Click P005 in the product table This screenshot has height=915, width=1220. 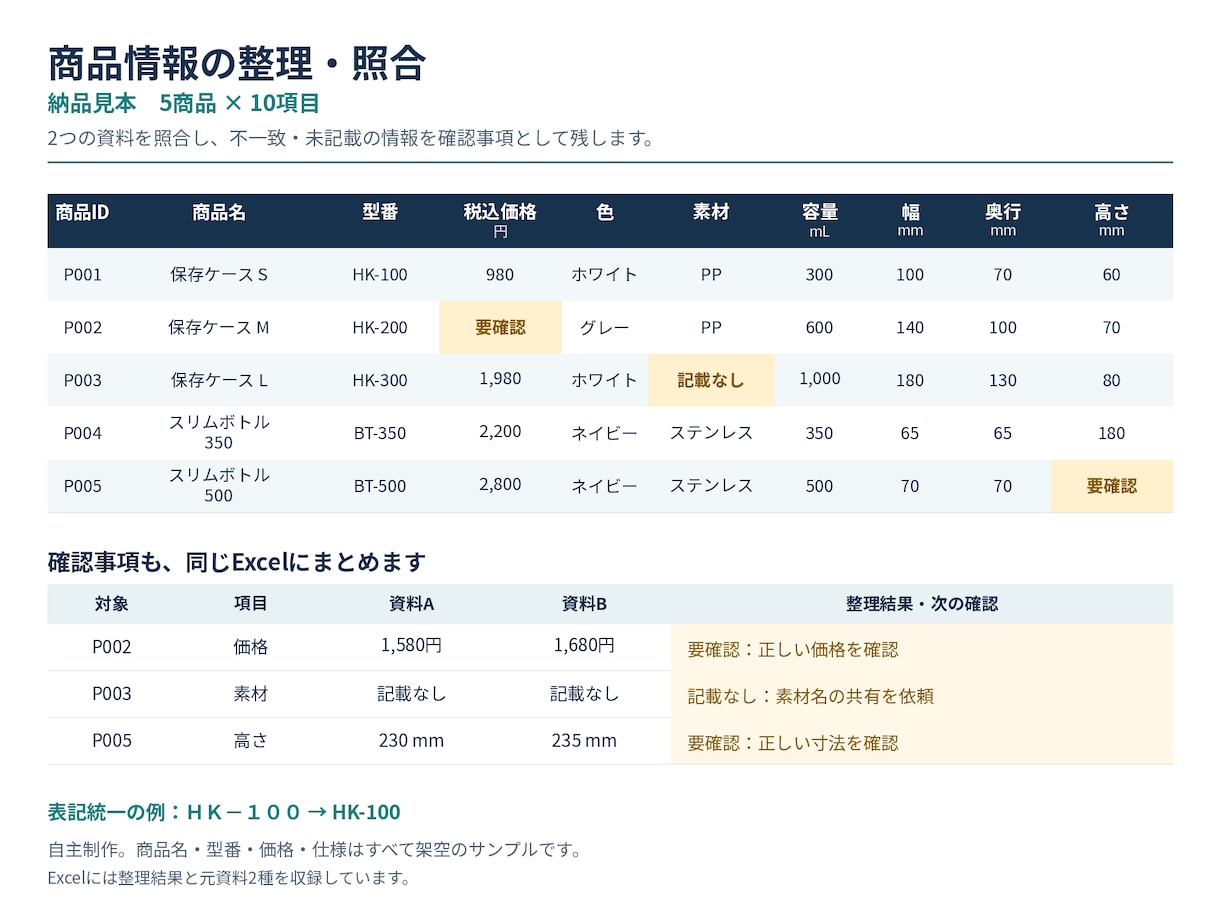point(83,487)
